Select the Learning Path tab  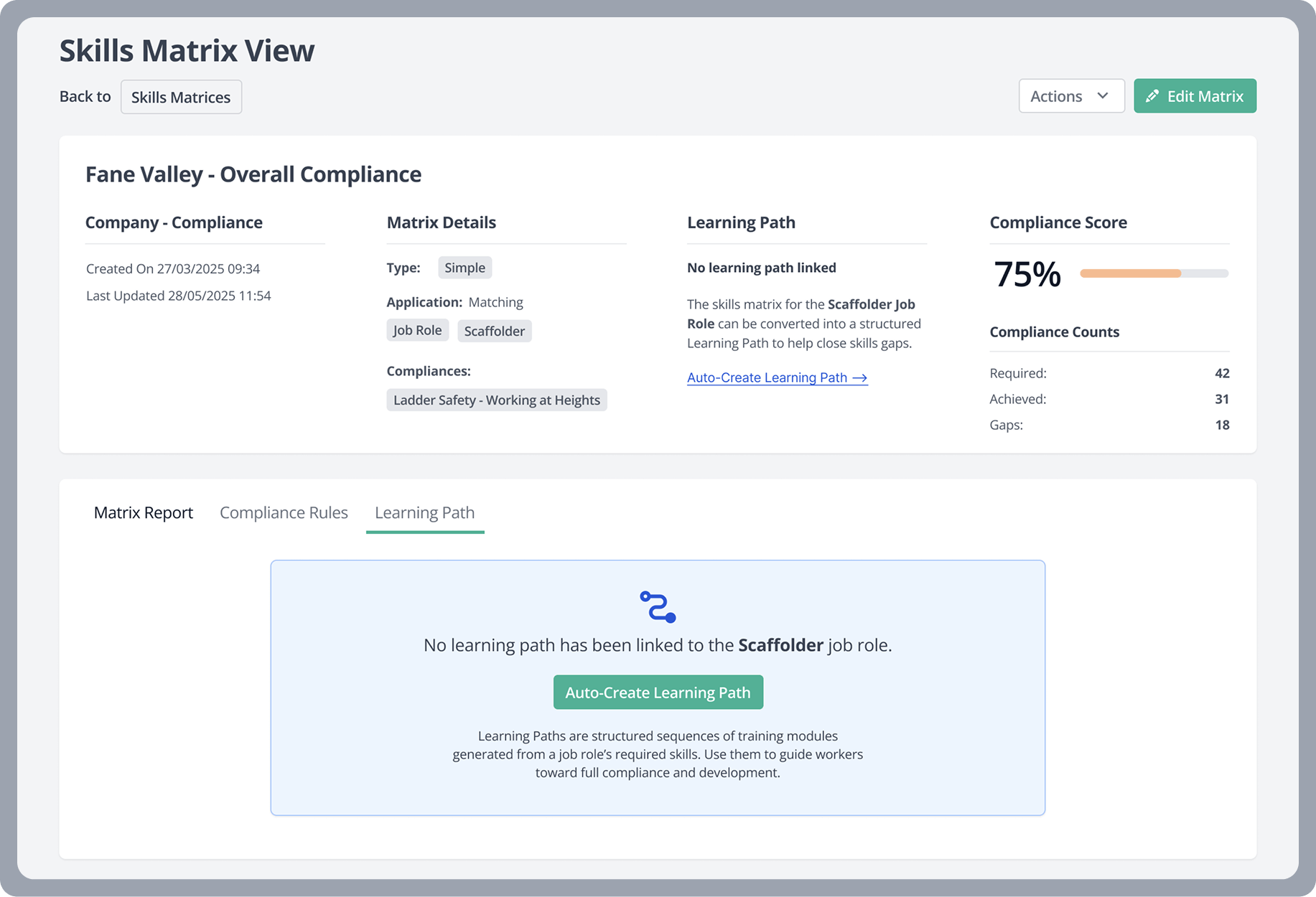tap(424, 512)
